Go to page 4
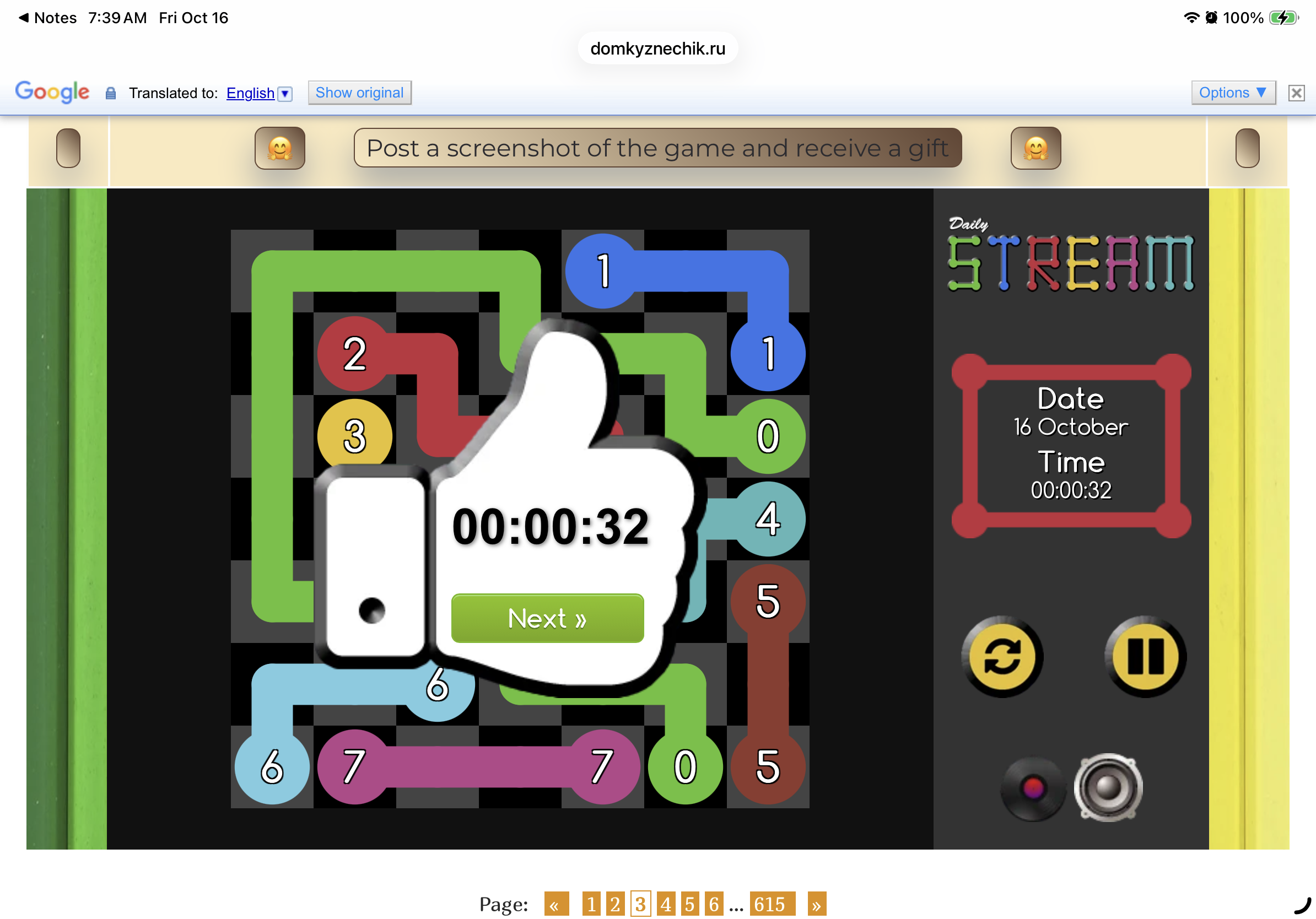 666,904
